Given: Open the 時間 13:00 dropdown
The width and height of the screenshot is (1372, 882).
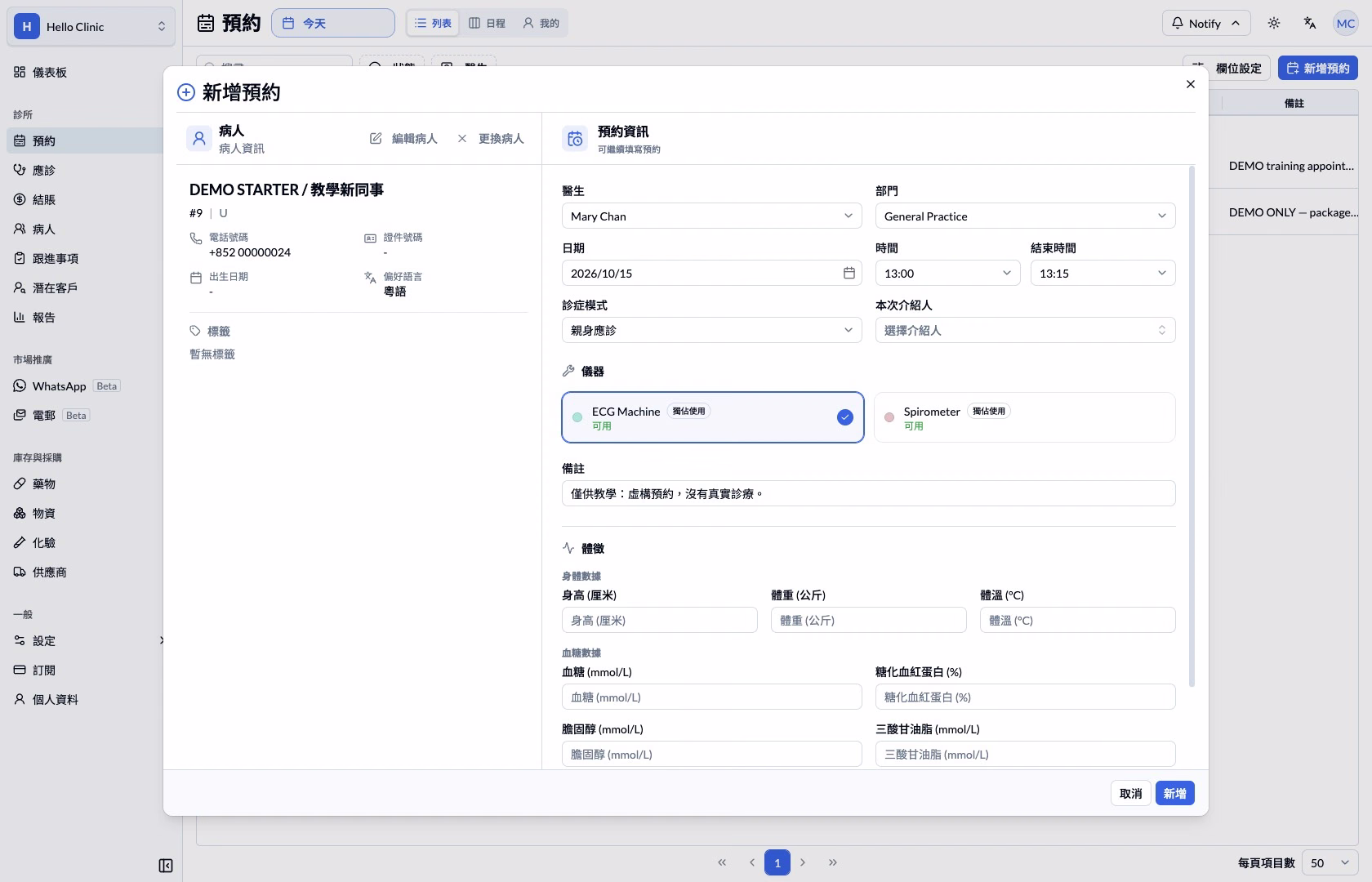Looking at the screenshot, I should [947, 273].
